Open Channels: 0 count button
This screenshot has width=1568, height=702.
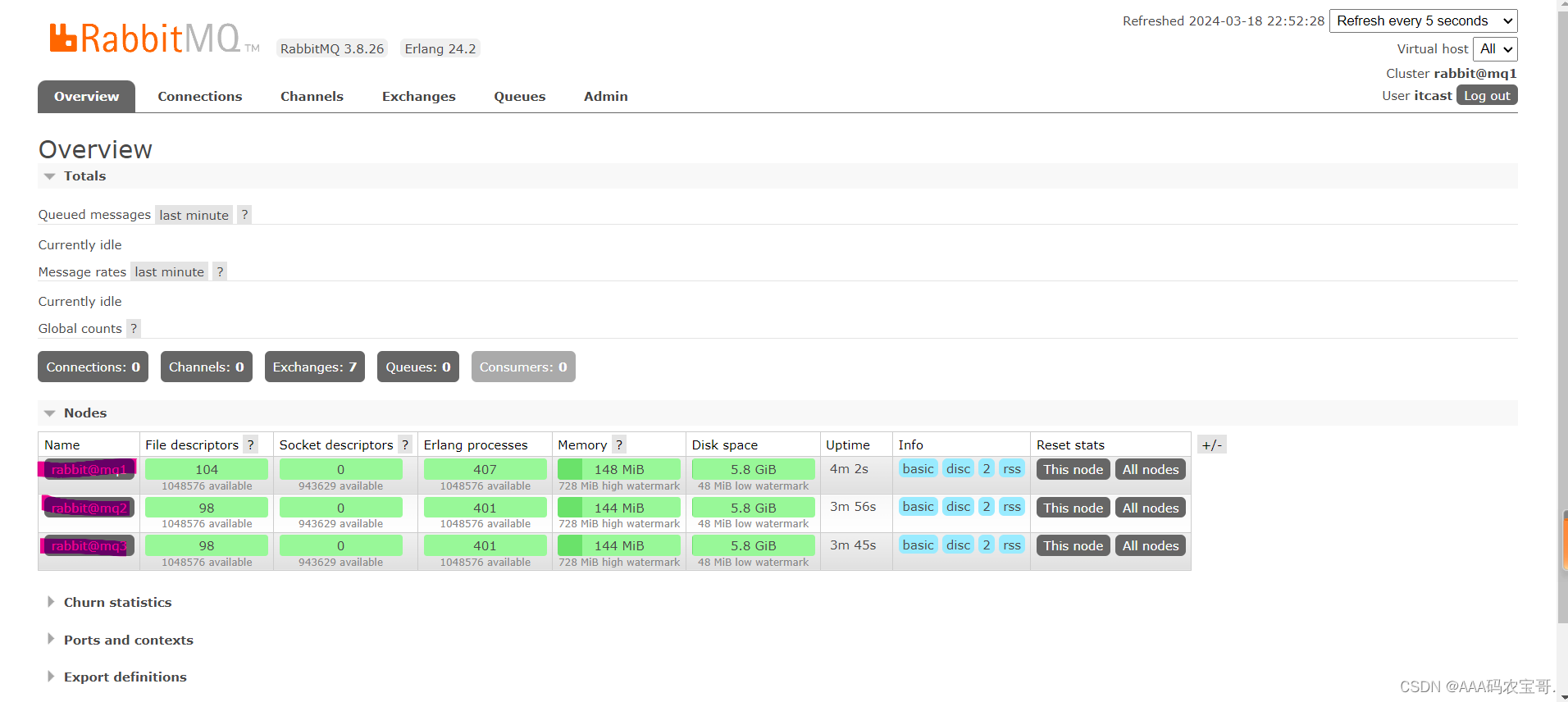coord(207,367)
